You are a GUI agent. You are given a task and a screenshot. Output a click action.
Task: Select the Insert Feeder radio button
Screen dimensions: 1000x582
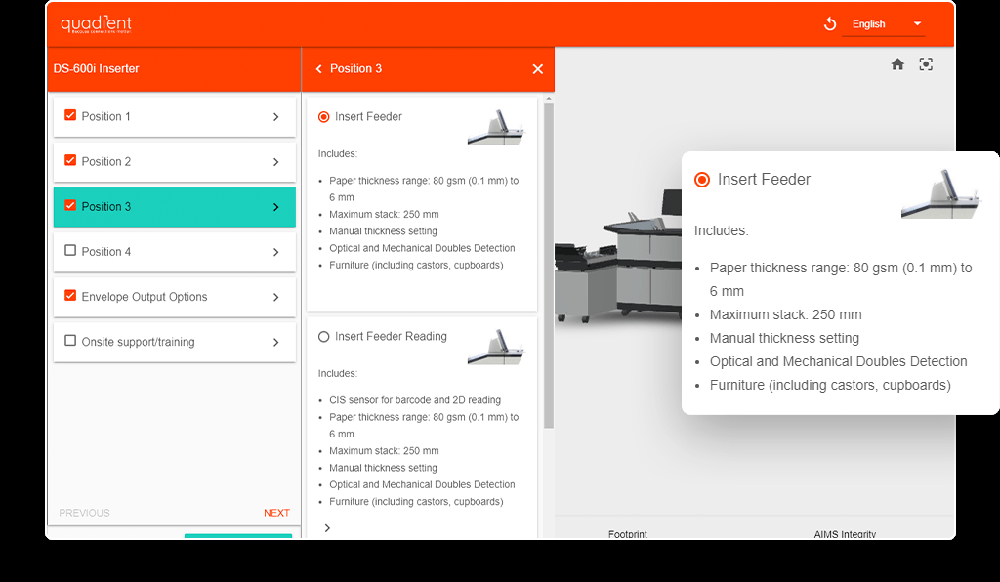[x=323, y=117]
